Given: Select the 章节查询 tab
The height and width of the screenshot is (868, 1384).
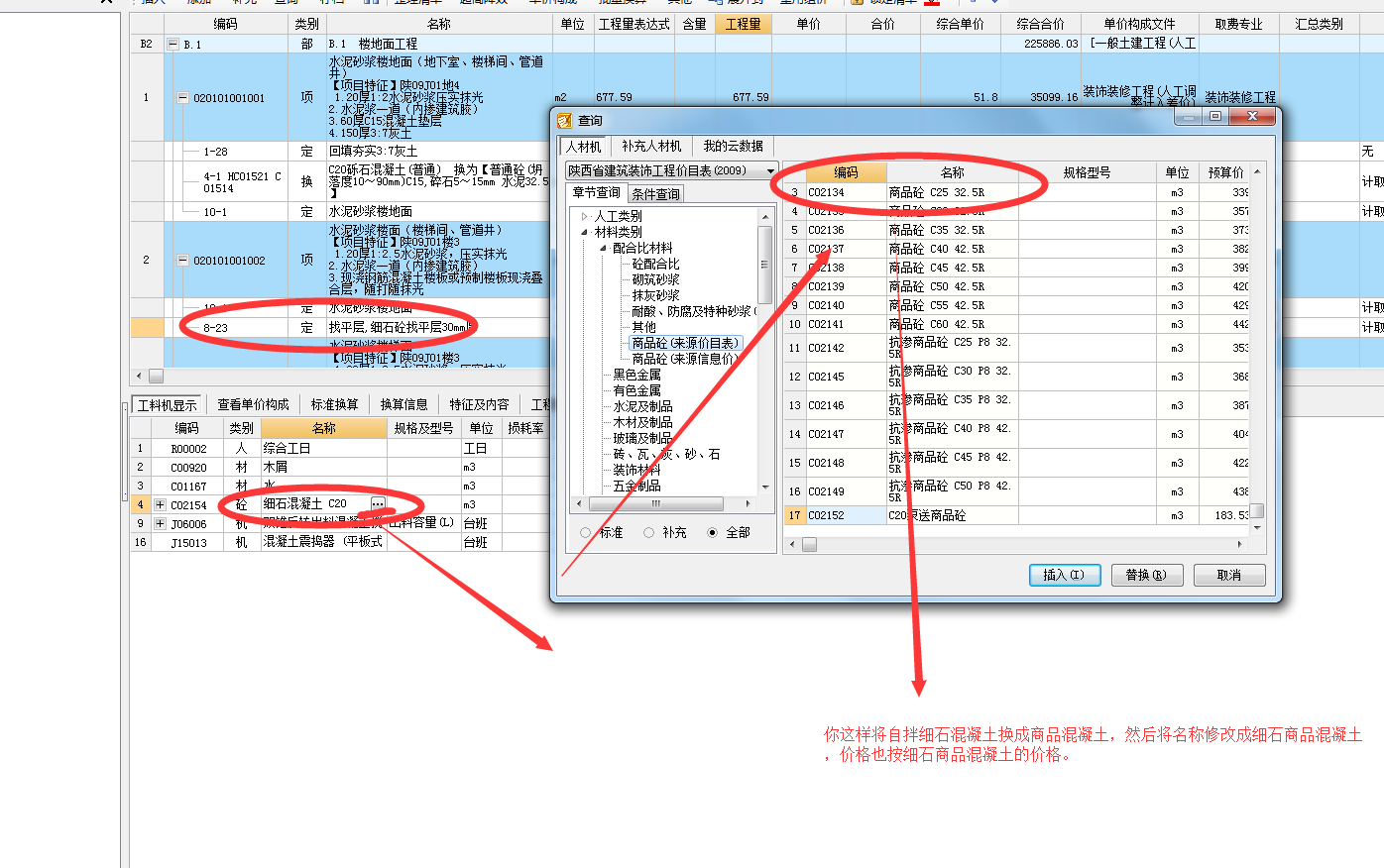Looking at the screenshot, I should point(596,192).
